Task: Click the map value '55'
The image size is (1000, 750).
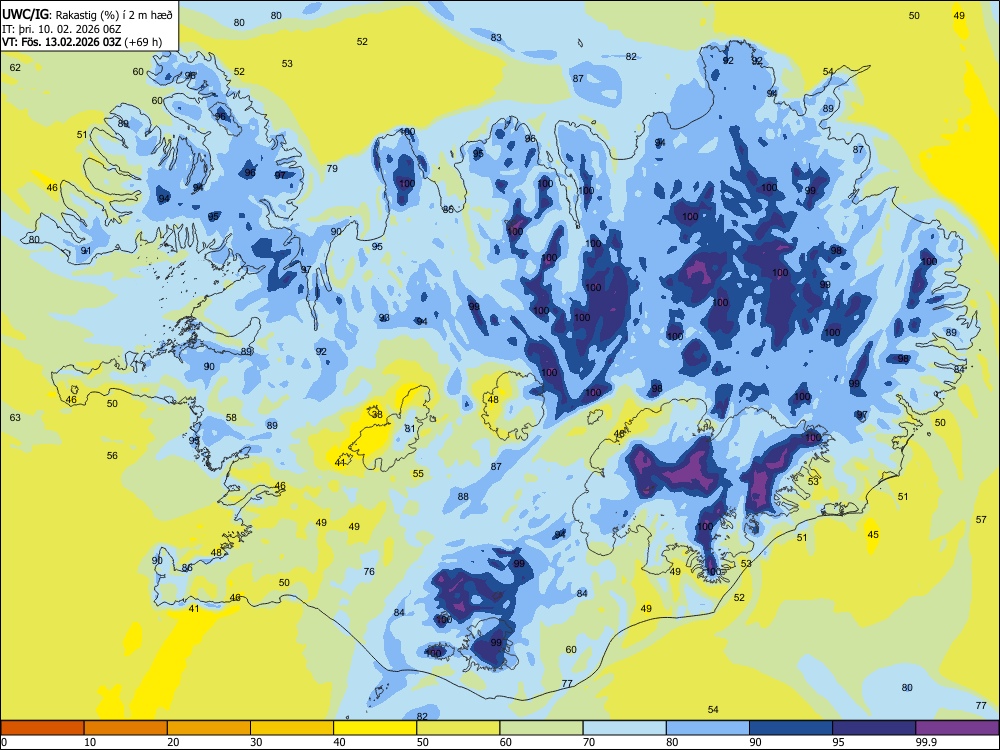Action: coord(418,474)
